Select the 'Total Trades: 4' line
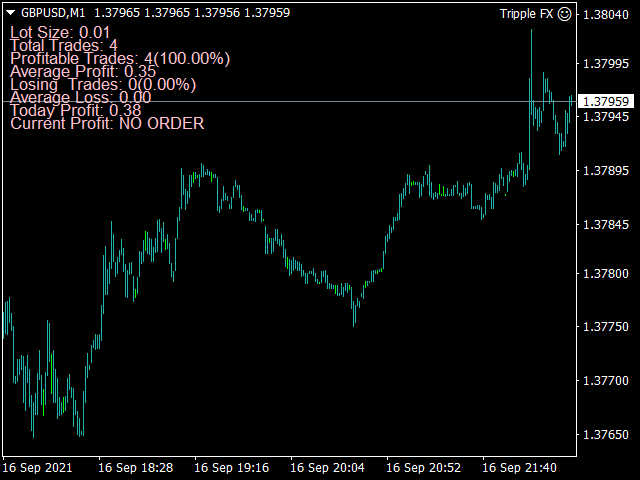The height and width of the screenshot is (480, 640). pyautogui.click(x=64, y=45)
